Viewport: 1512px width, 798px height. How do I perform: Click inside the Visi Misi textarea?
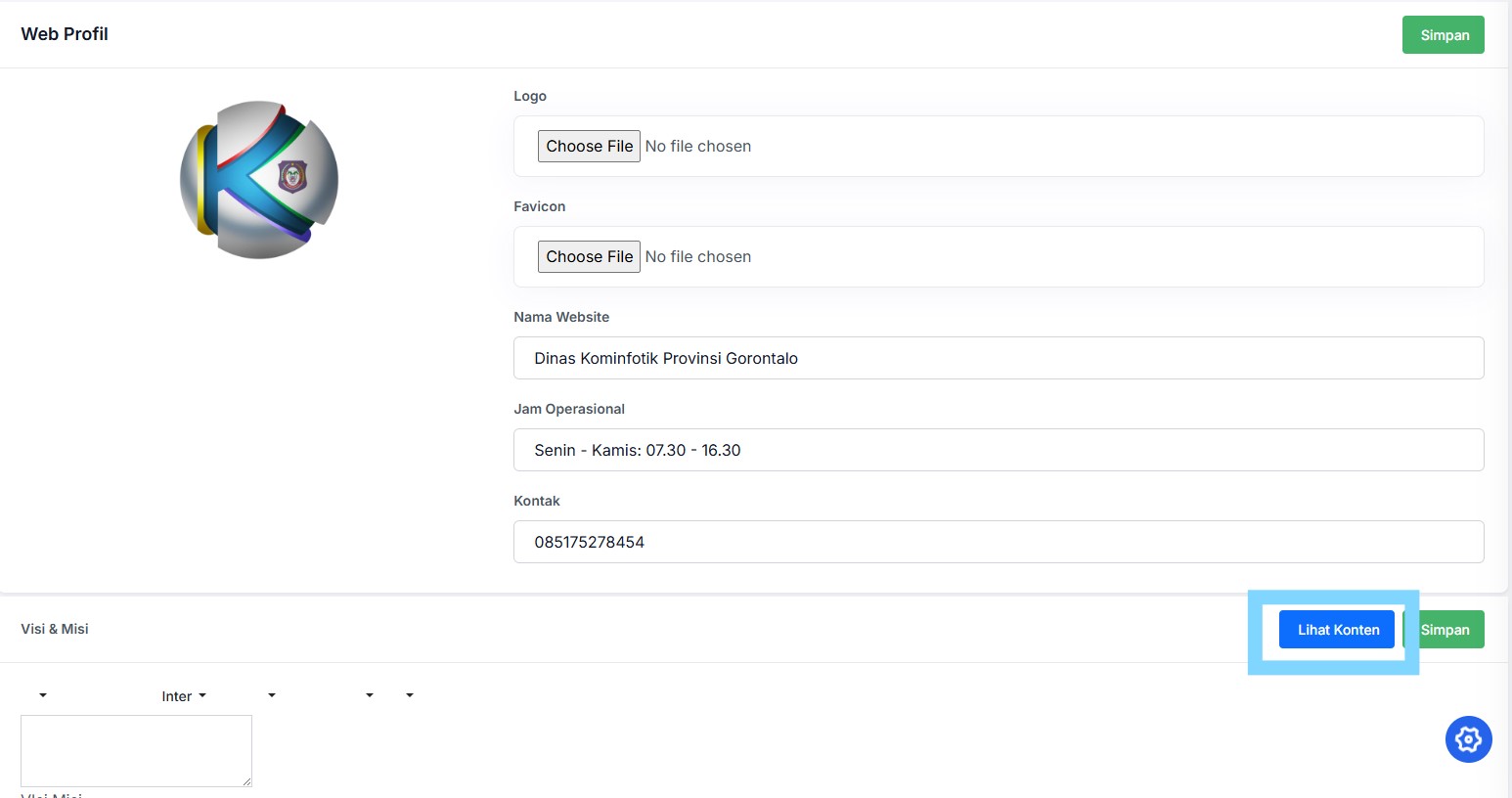click(x=136, y=750)
